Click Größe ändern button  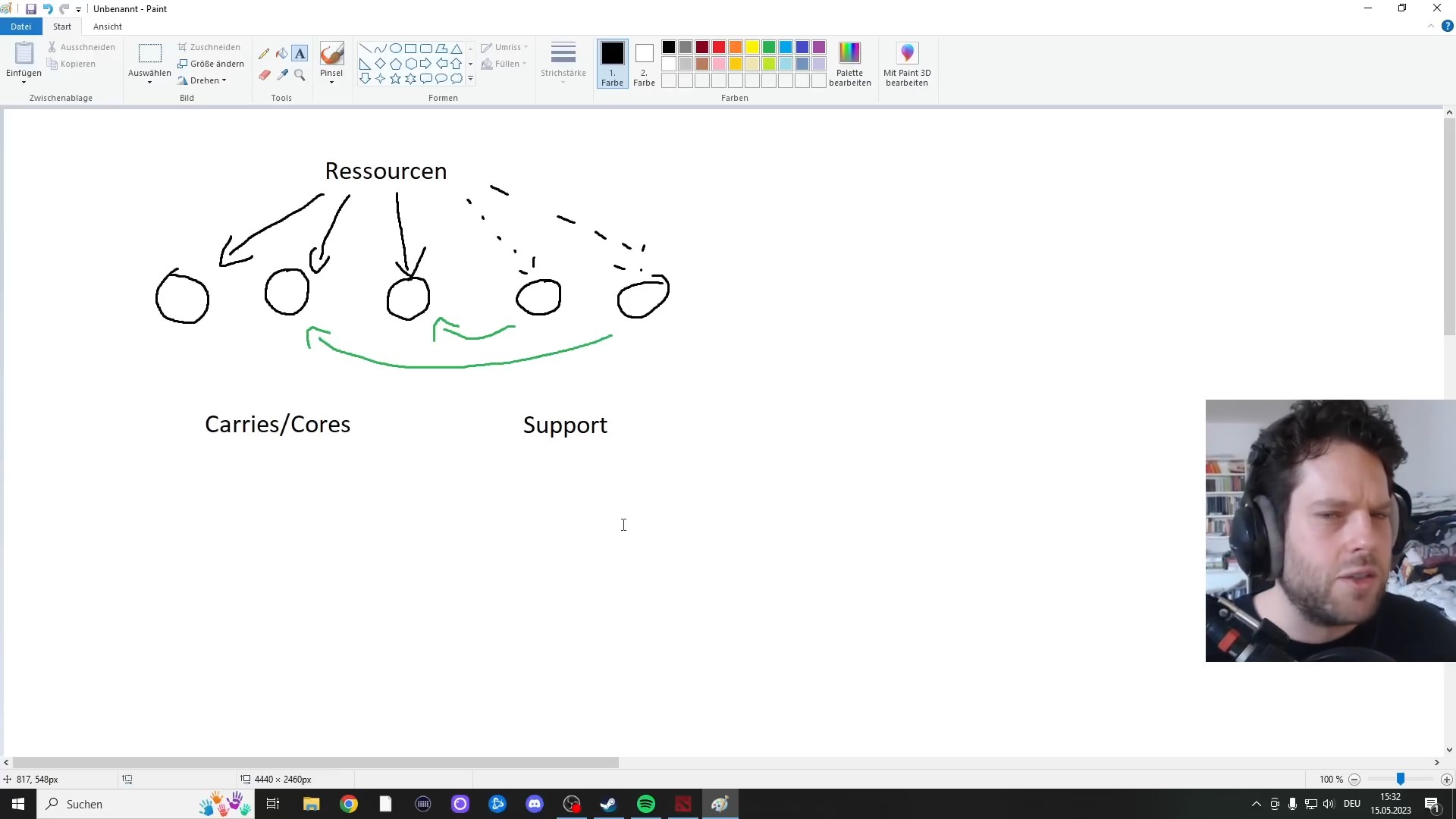click(211, 64)
